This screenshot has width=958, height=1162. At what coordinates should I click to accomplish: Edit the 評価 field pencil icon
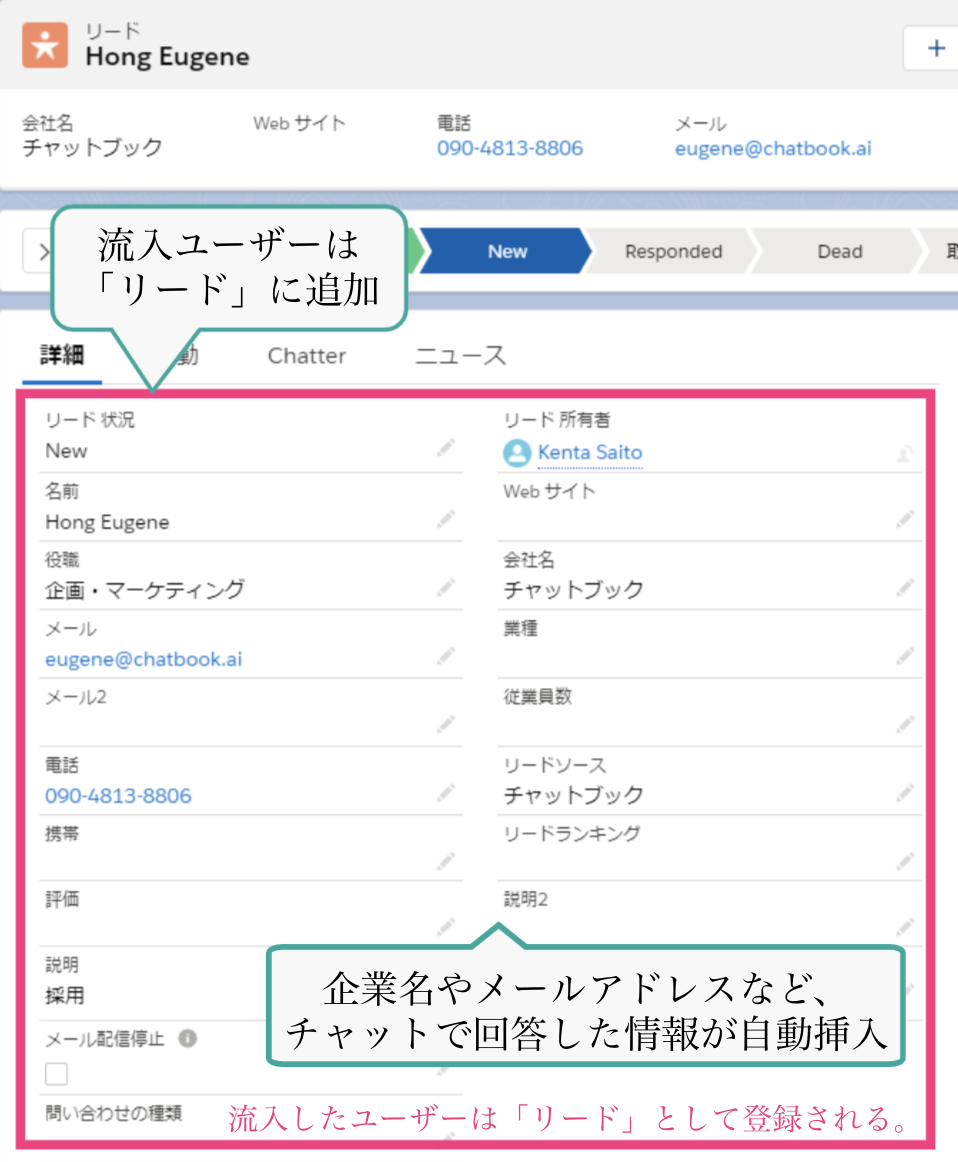[445, 926]
